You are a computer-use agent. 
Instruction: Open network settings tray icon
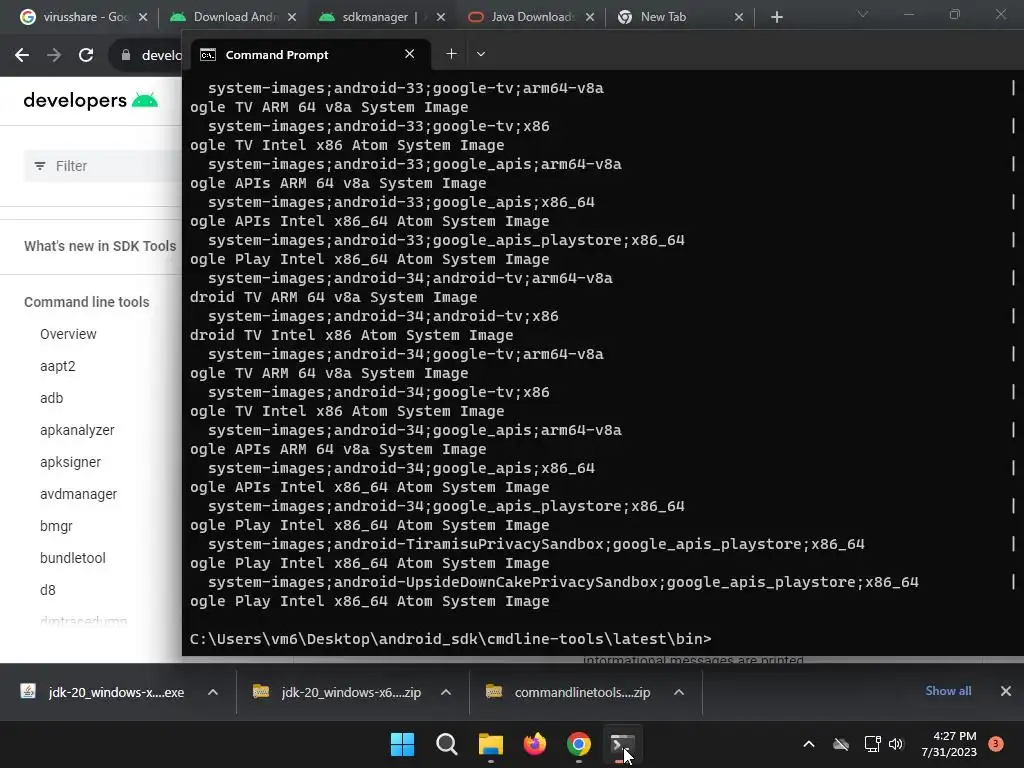(872, 744)
